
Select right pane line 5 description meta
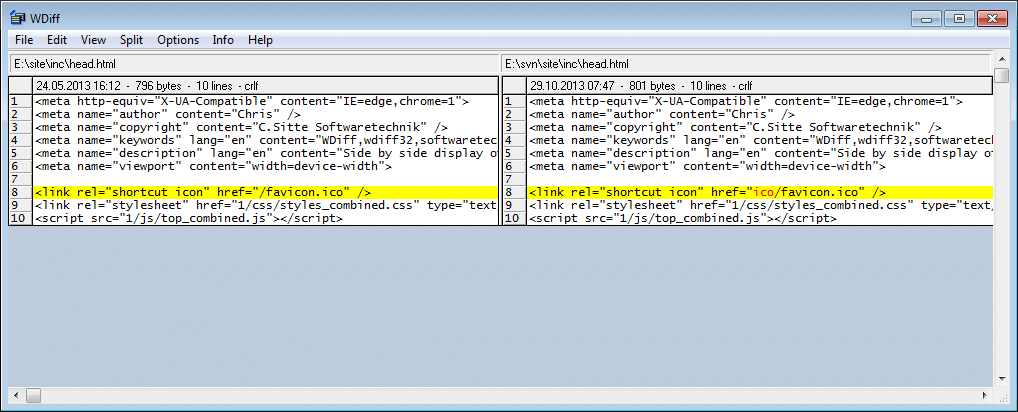[x=760, y=154]
